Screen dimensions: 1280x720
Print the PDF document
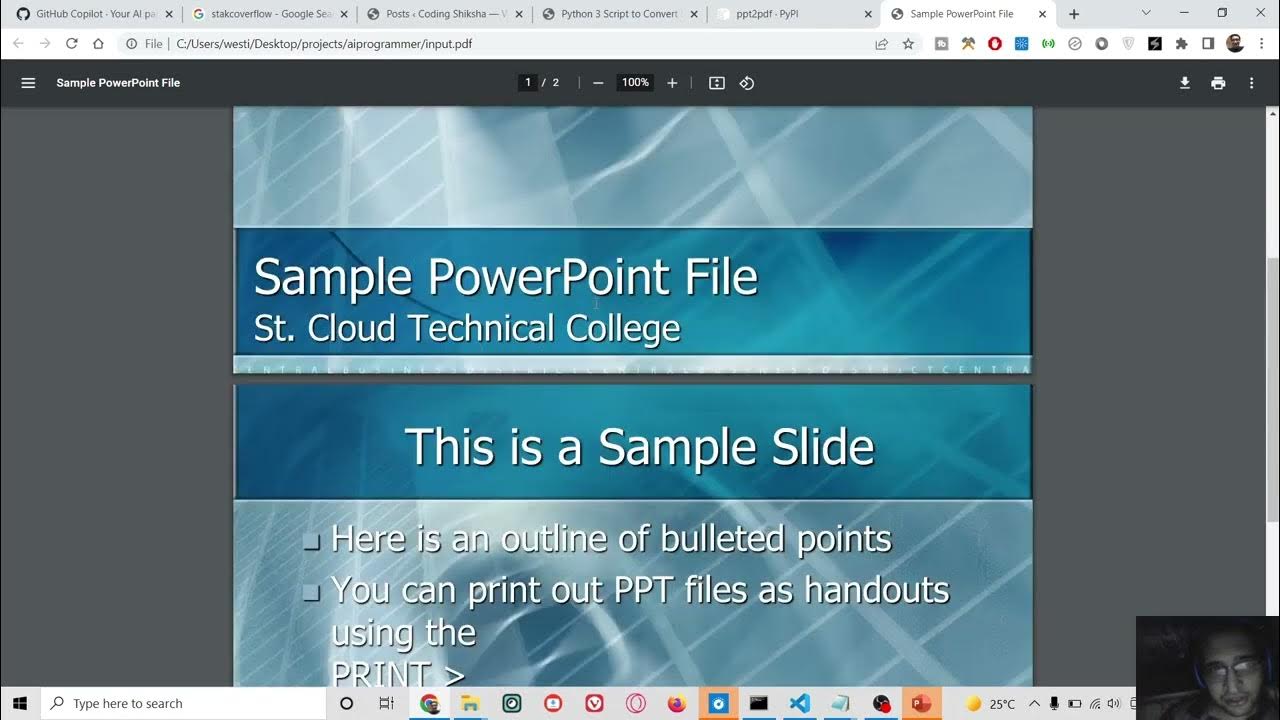click(1218, 83)
